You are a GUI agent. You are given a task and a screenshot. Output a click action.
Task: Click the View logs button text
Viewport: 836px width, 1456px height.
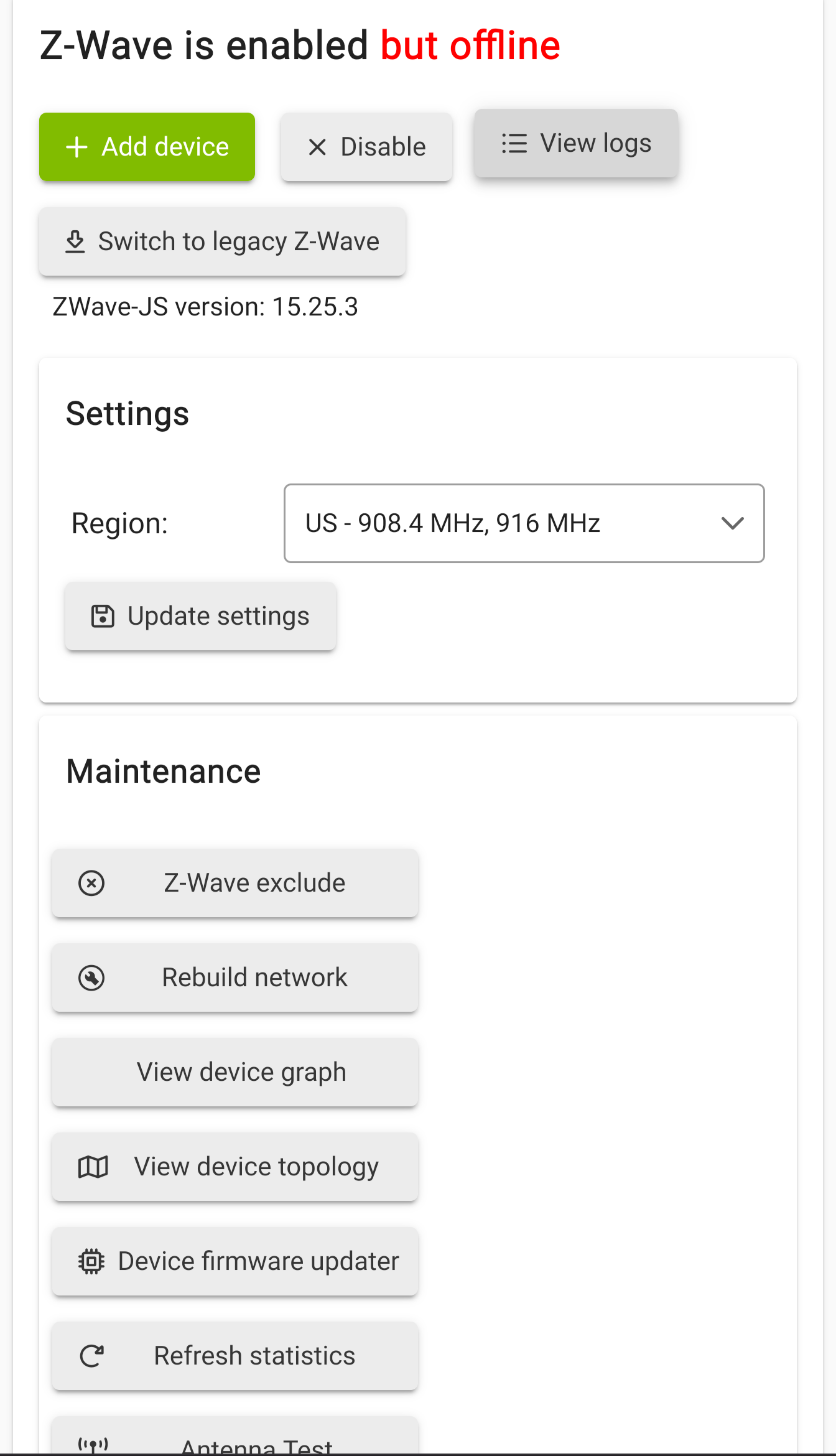coord(596,143)
